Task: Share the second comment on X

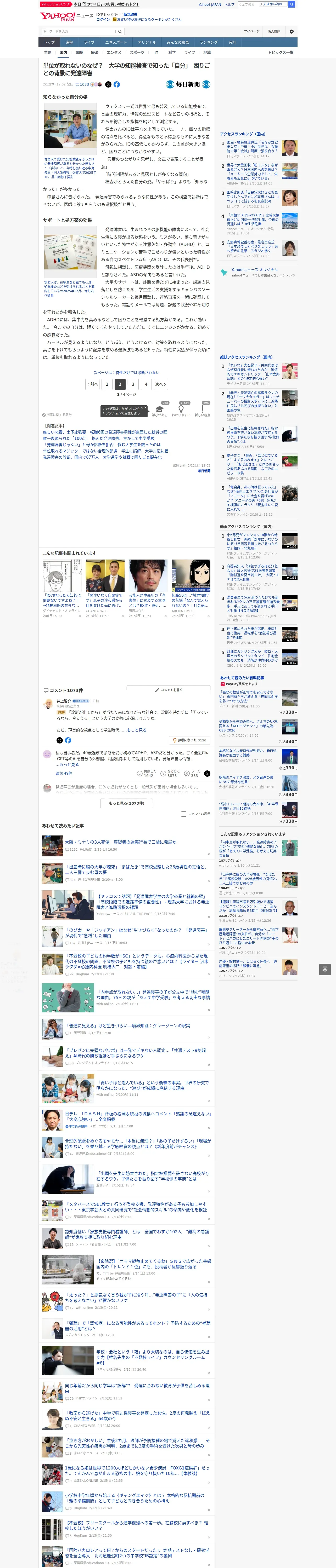Action: pyautogui.click(x=207, y=774)
